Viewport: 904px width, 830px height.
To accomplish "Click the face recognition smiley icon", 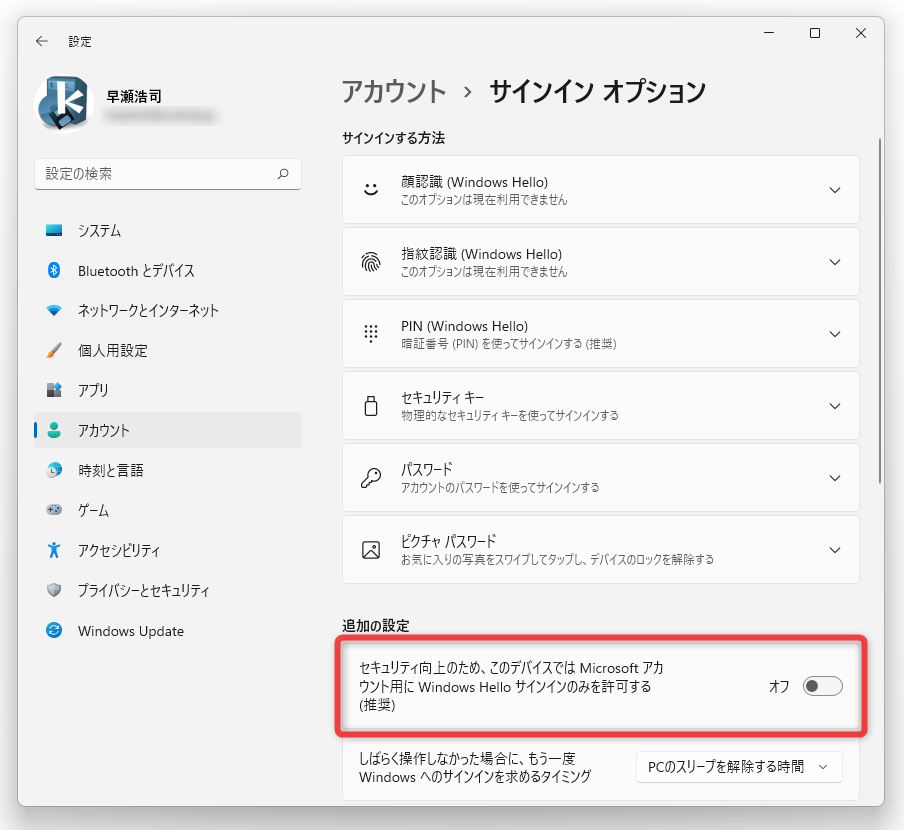I will pyautogui.click(x=371, y=190).
